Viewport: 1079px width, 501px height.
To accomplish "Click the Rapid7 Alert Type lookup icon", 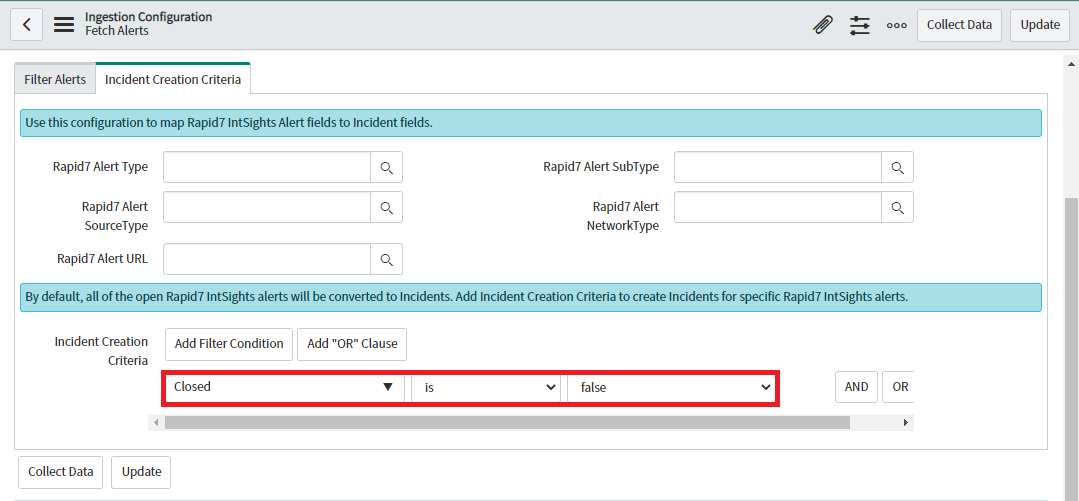I will click(386, 168).
